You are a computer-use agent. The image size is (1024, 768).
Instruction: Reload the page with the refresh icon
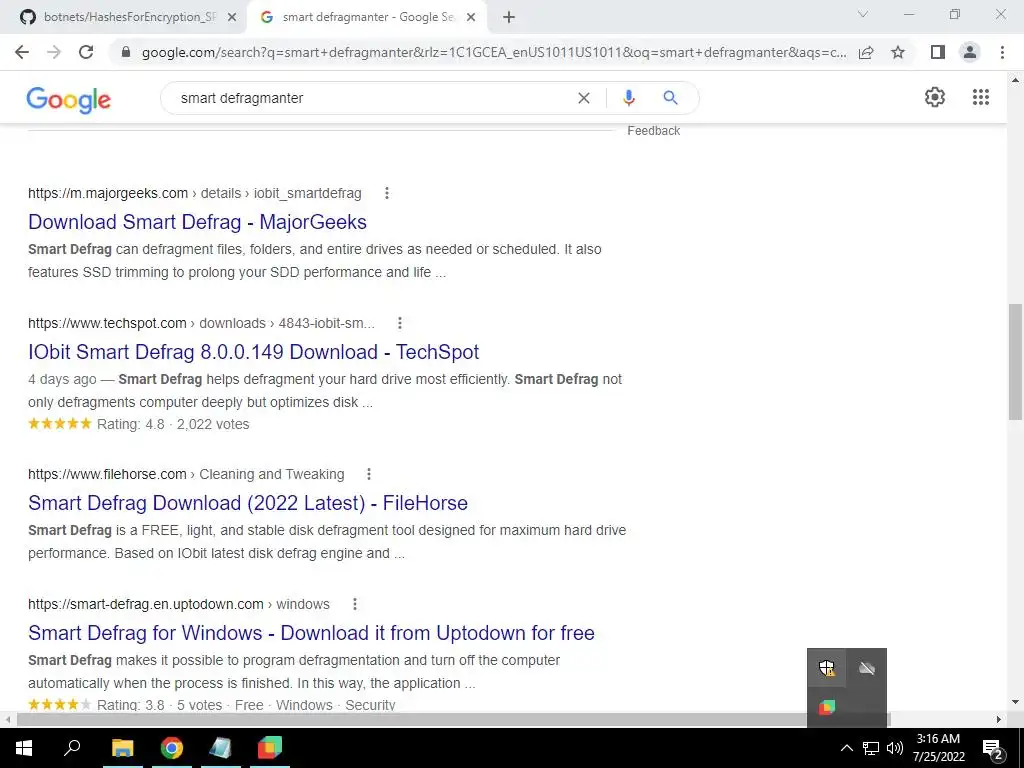click(86, 52)
